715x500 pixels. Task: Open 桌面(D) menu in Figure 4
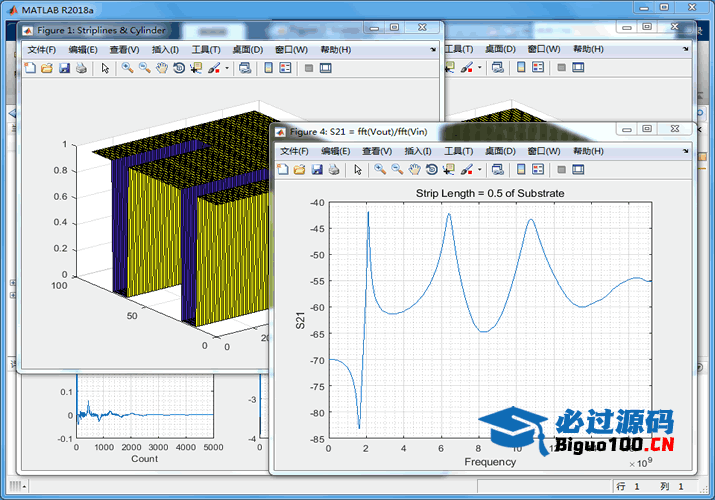[500, 151]
